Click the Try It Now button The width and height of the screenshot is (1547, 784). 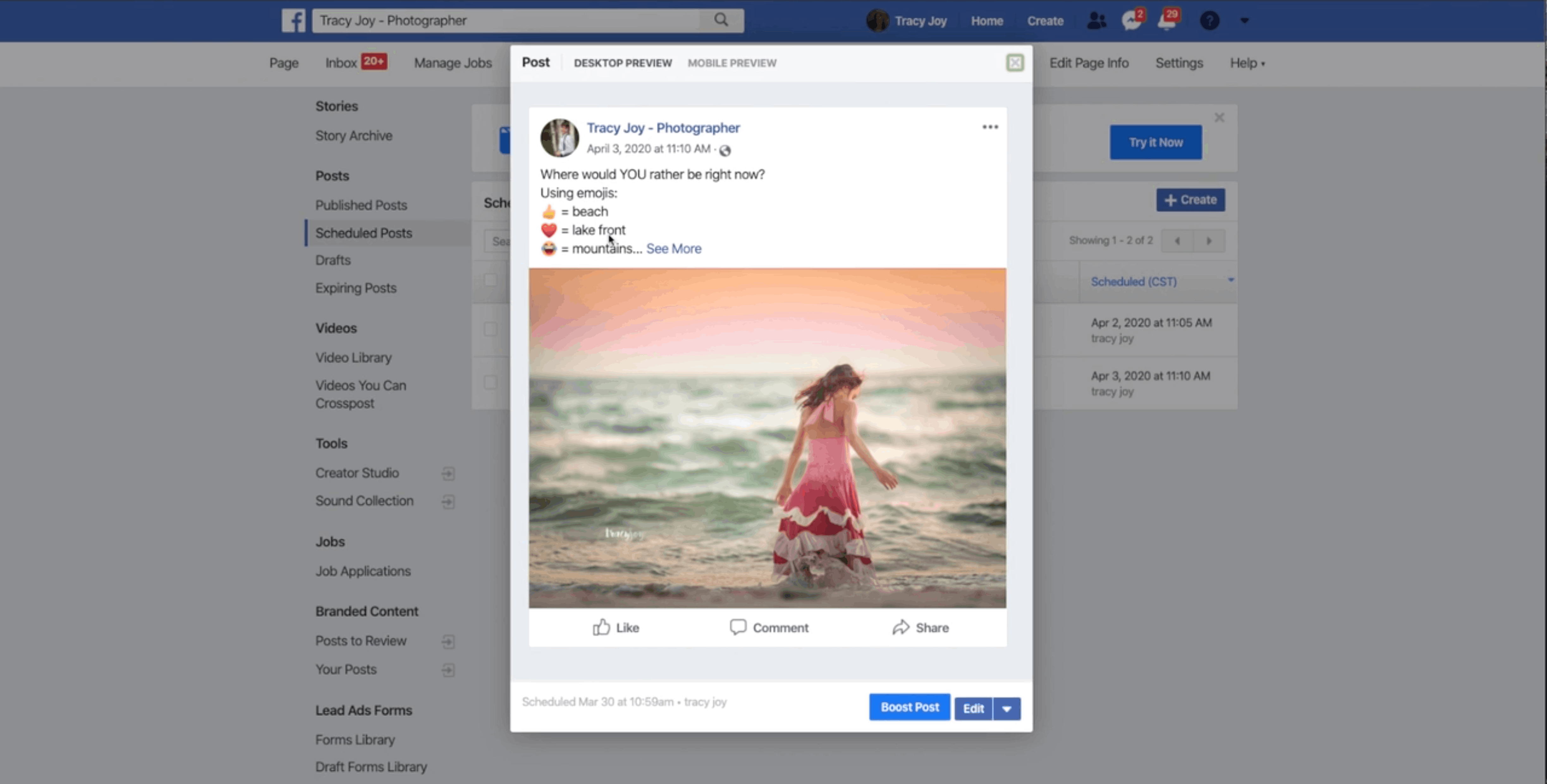tap(1155, 141)
